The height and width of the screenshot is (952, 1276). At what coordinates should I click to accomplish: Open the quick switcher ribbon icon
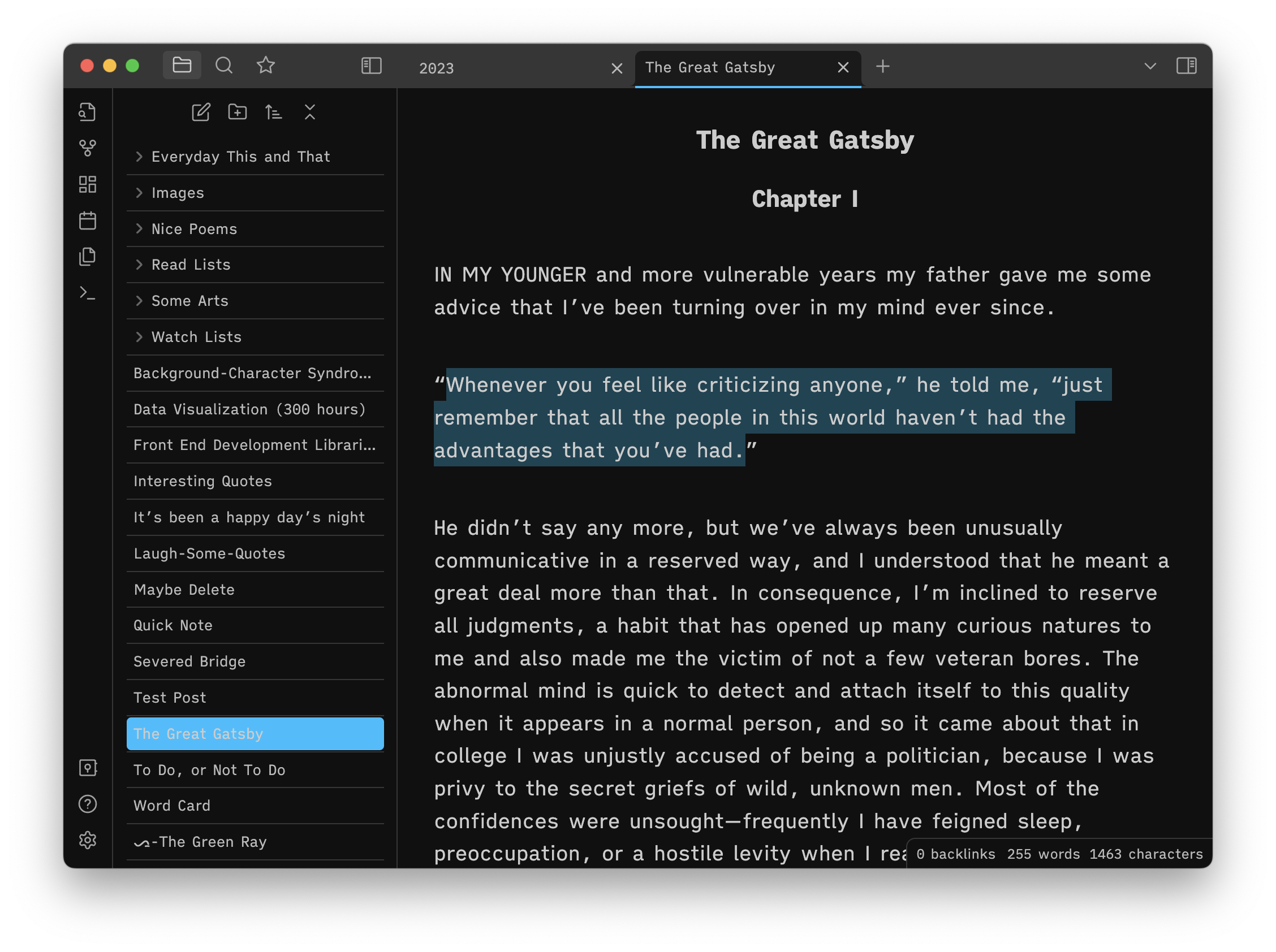[x=87, y=112]
